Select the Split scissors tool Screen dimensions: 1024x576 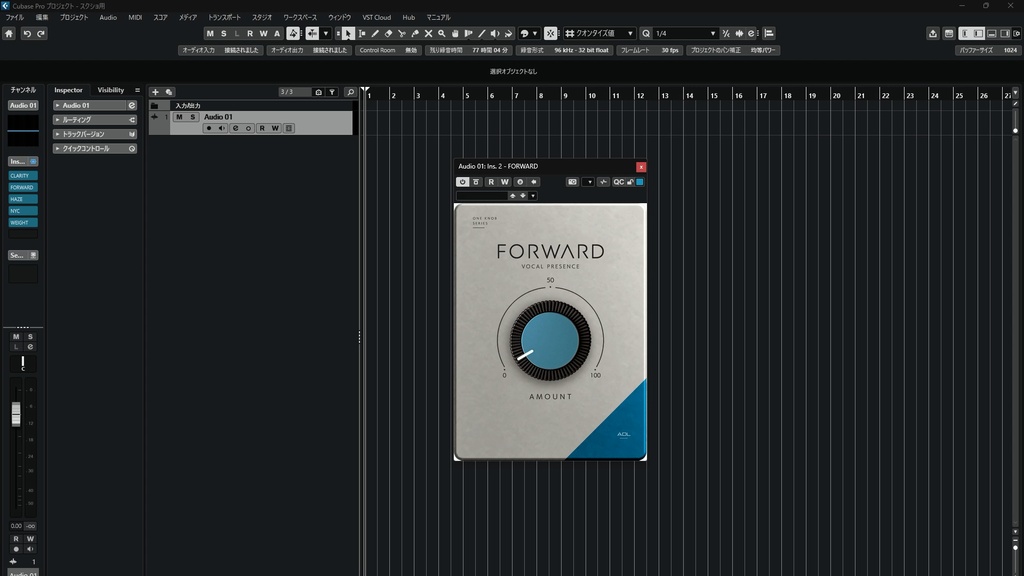coord(402,33)
